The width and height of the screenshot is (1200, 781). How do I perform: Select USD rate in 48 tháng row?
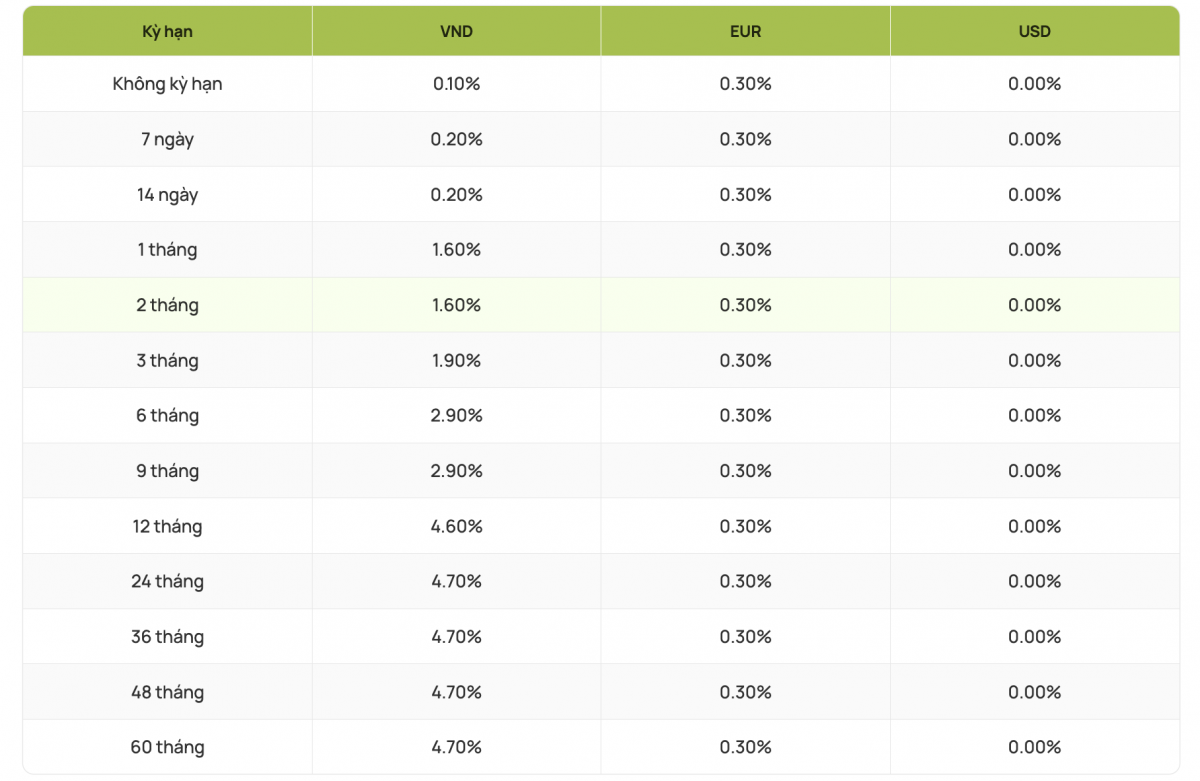tap(1034, 692)
